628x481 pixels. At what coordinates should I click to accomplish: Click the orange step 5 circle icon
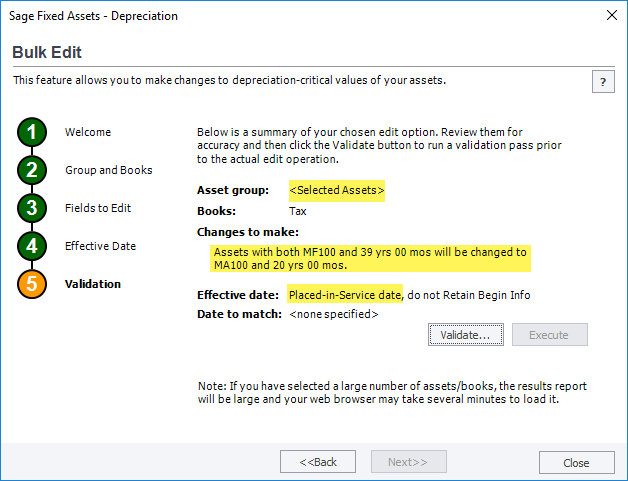click(32, 284)
